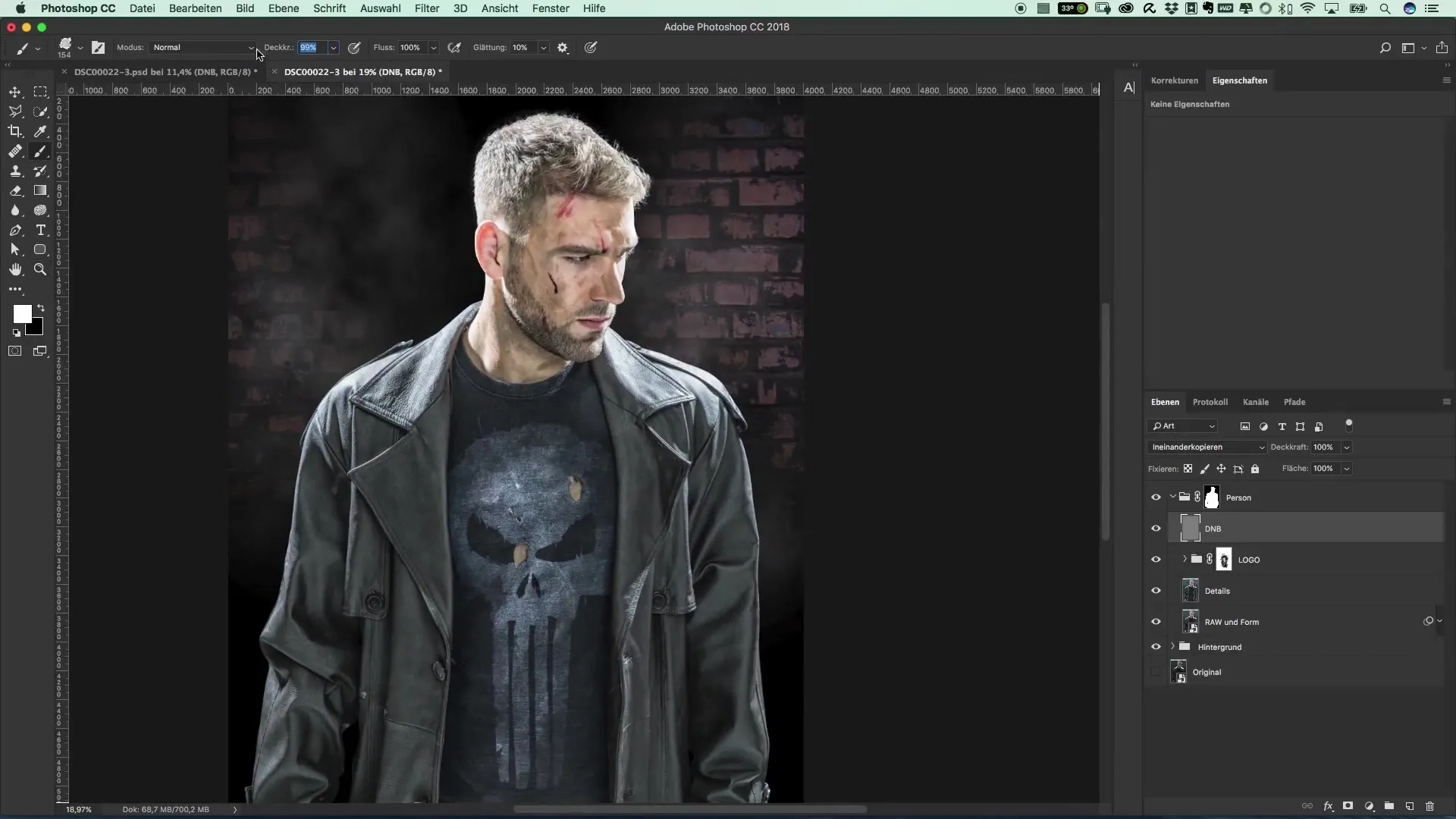Add a layer mask icon

click(1348, 806)
